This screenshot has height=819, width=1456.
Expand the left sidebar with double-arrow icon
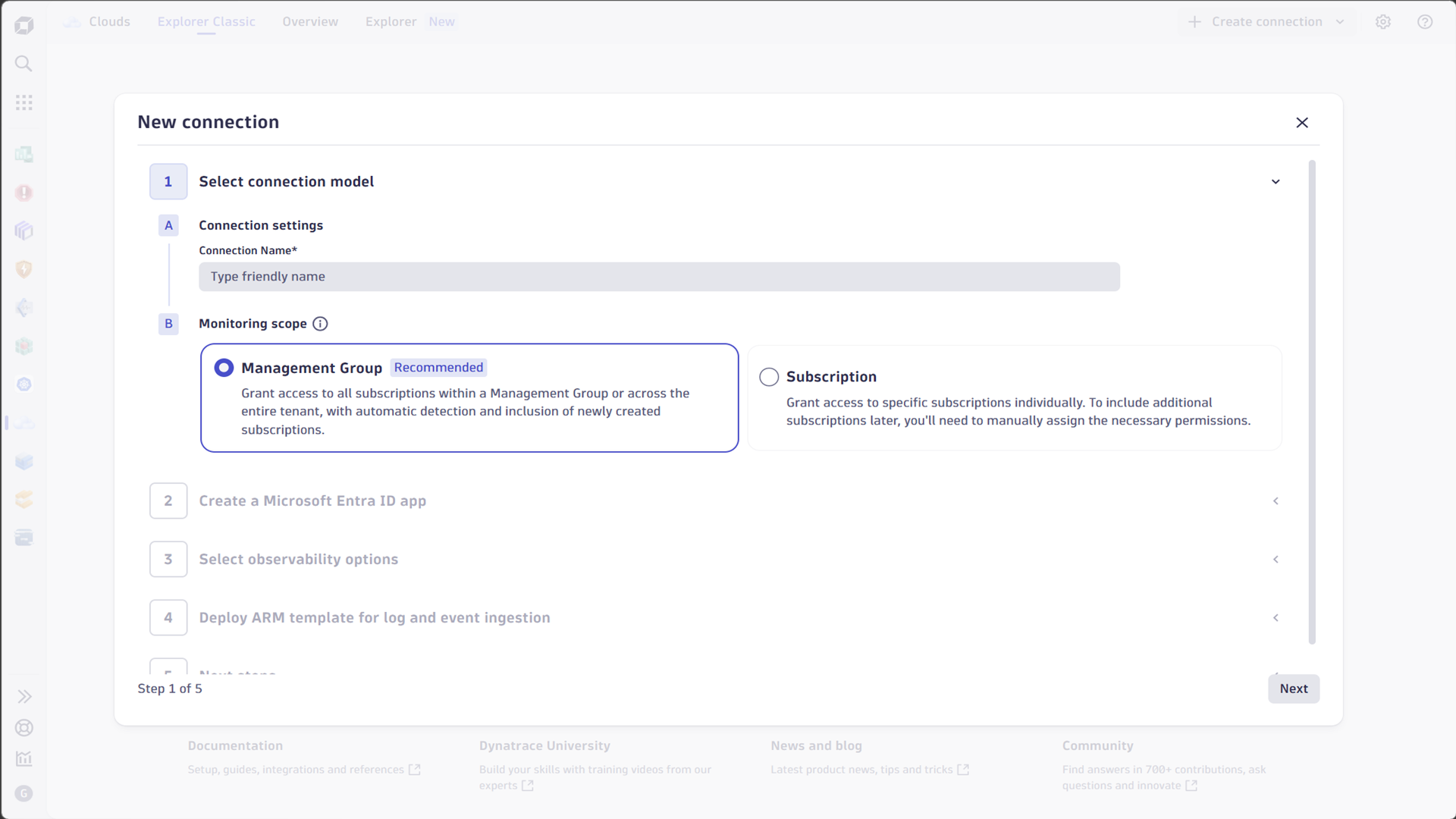pyautogui.click(x=24, y=697)
